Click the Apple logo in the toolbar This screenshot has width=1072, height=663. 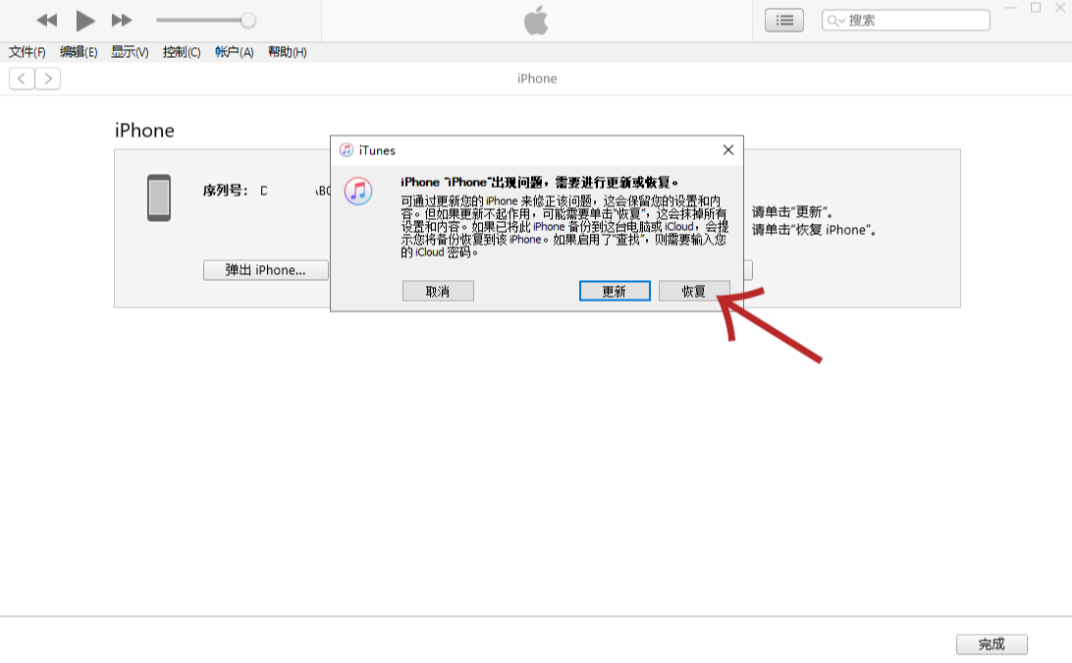pos(536,19)
